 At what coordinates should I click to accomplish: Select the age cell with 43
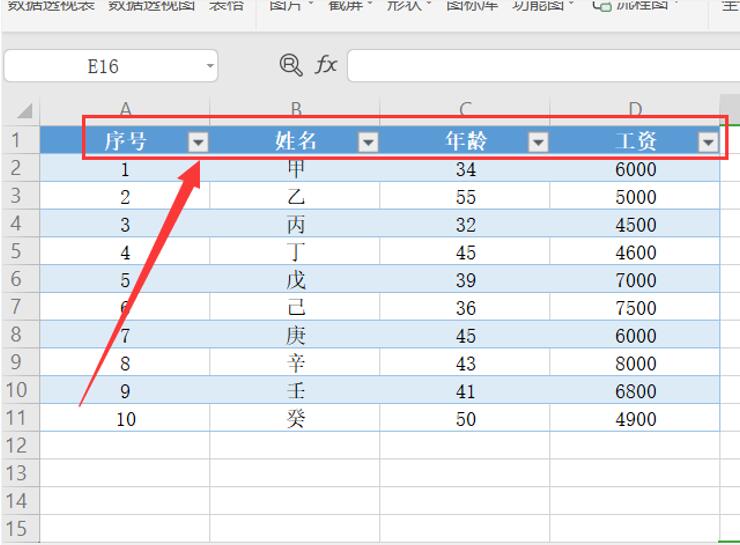tap(465, 362)
